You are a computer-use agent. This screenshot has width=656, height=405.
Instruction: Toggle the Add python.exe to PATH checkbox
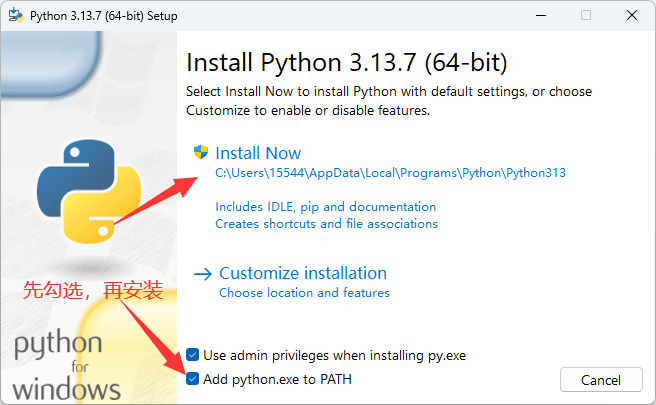pyautogui.click(x=192, y=379)
